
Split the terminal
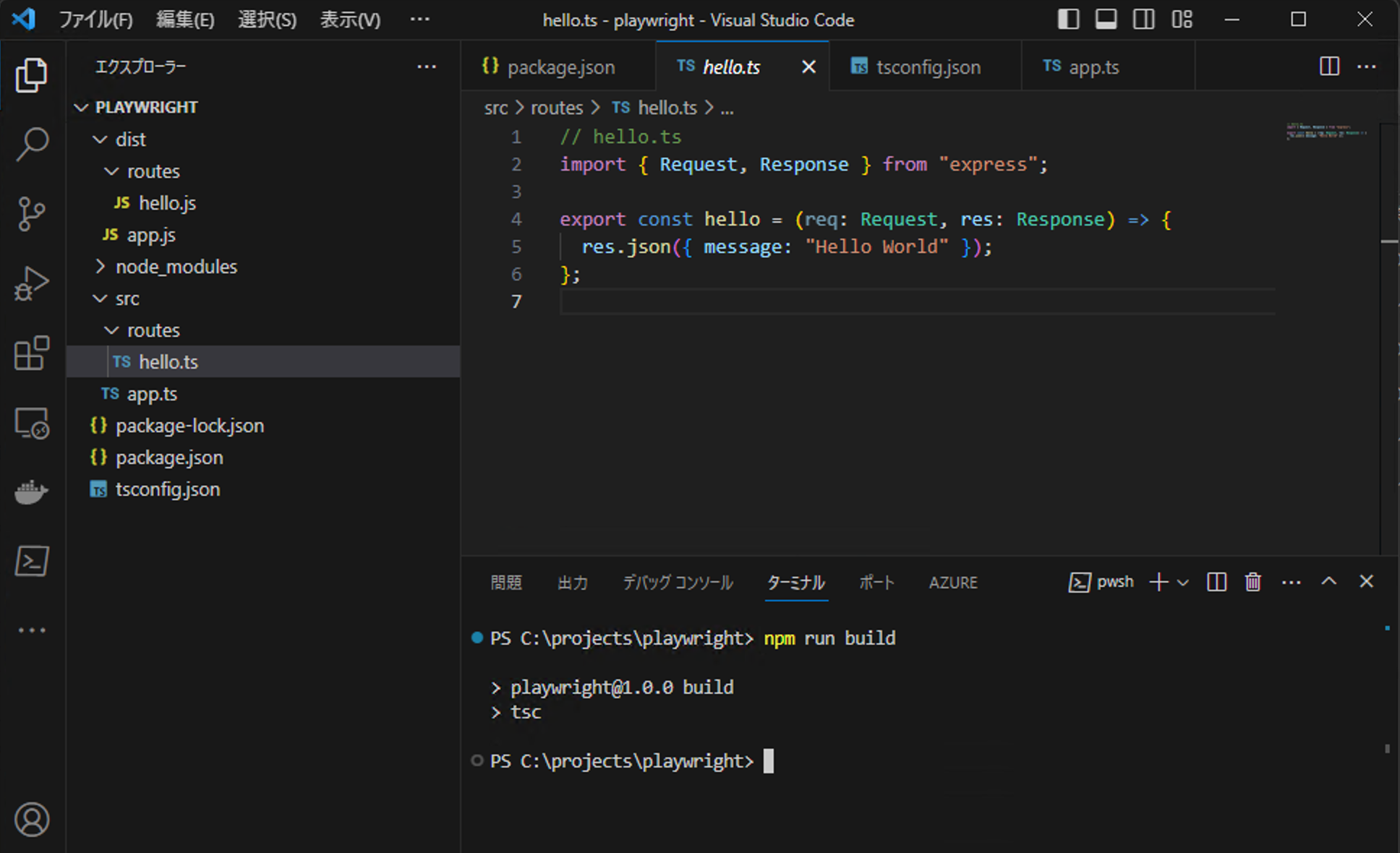point(1216,582)
